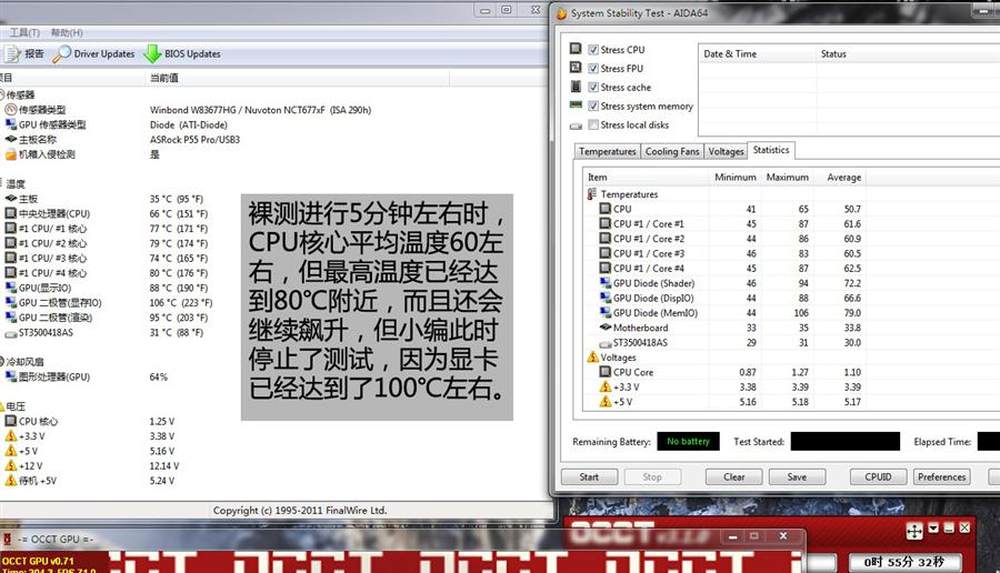Collapse the Temperatures group in Statistics
Image resolution: width=1000 pixels, height=573 pixels.
pyautogui.click(x=592, y=194)
